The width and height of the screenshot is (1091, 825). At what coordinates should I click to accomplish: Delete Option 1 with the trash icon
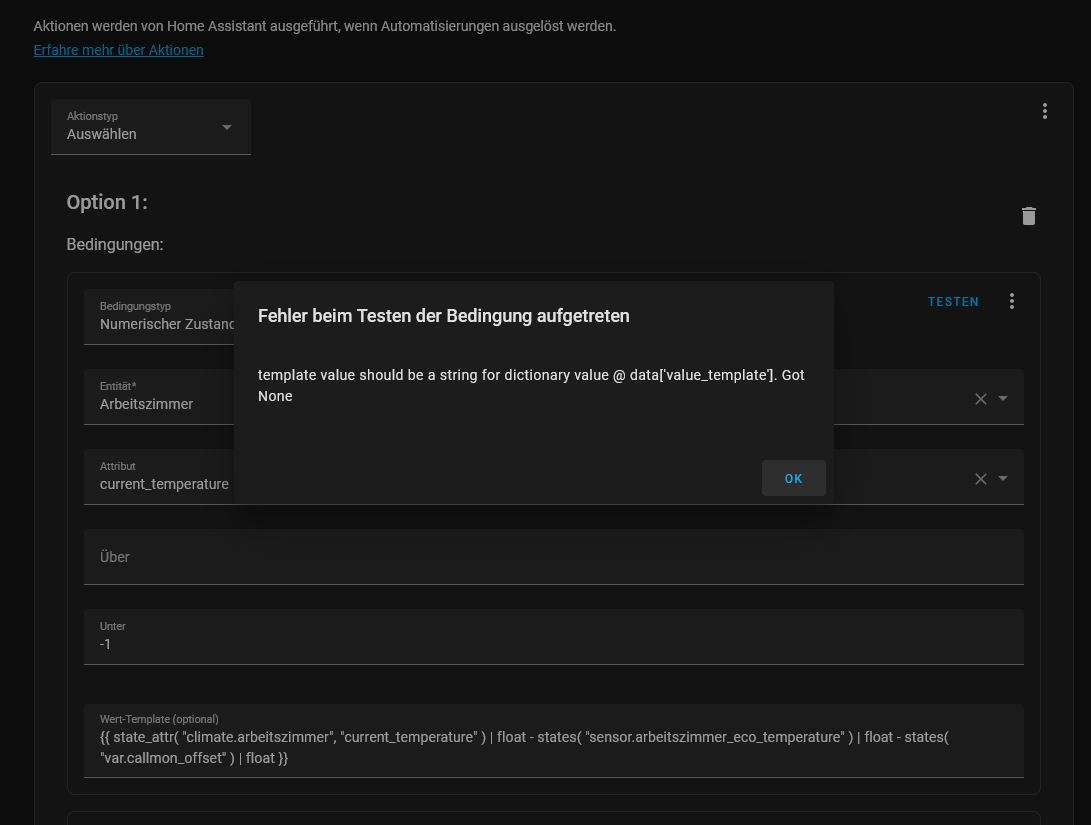pos(1028,216)
